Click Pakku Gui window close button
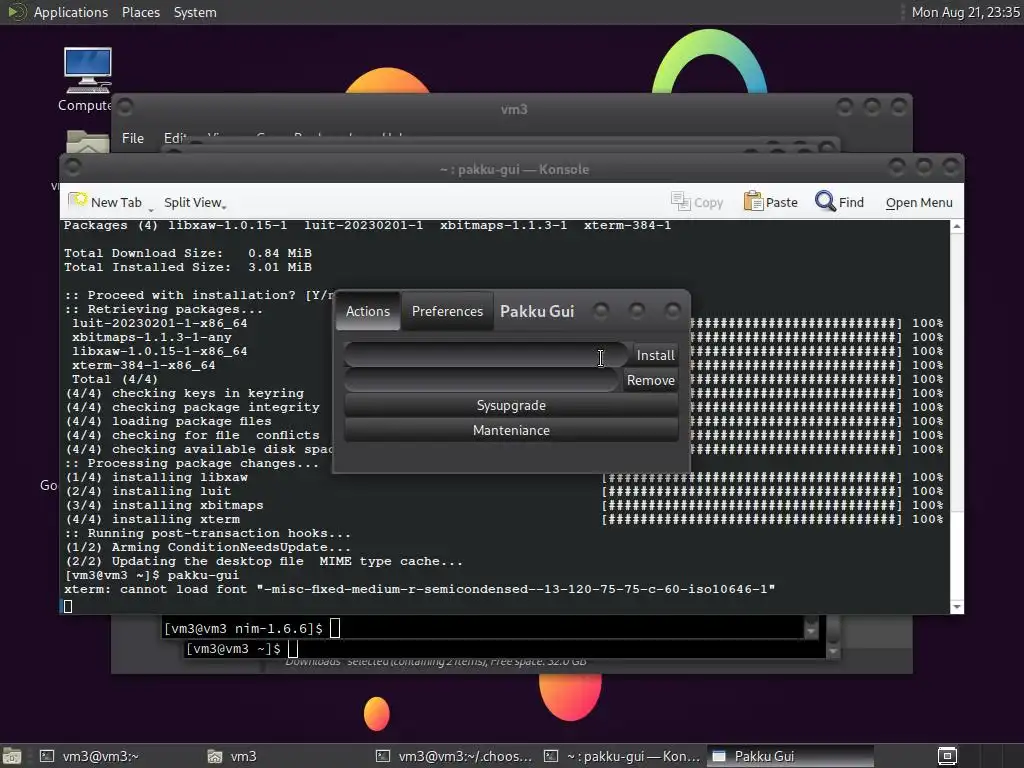The height and width of the screenshot is (768, 1024). pyautogui.click(x=672, y=311)
